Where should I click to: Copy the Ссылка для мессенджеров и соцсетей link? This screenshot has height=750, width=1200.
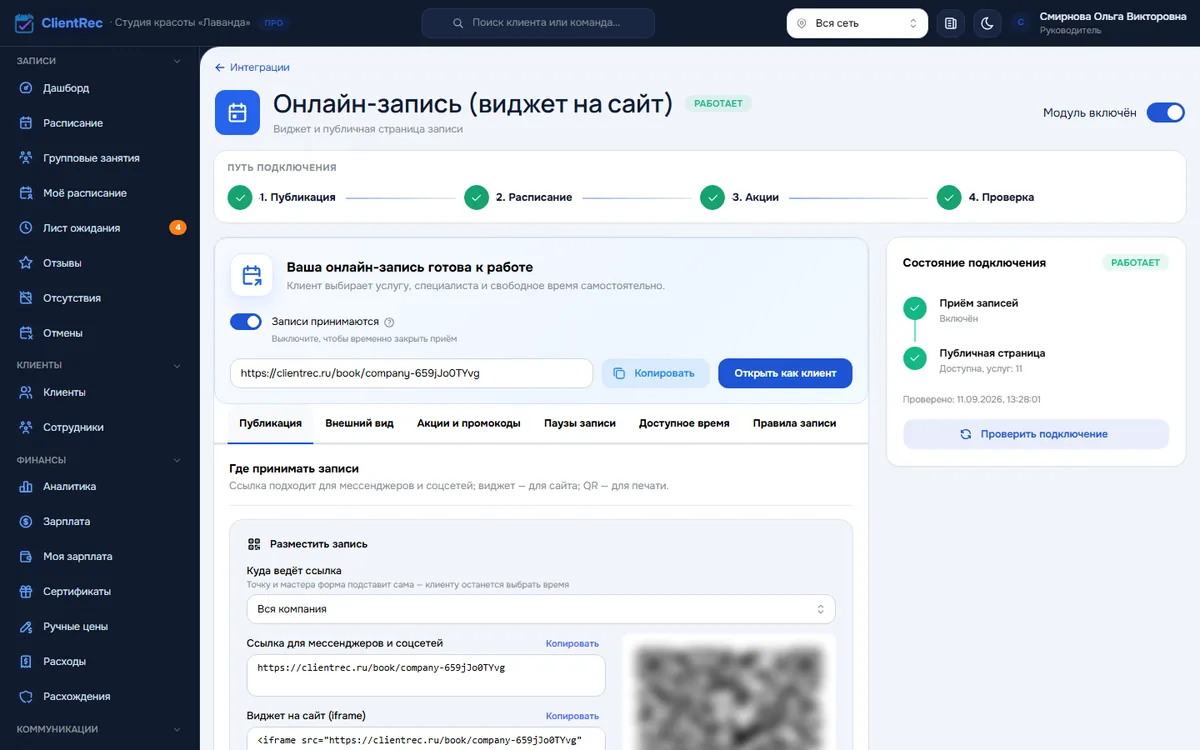point(572,643)
